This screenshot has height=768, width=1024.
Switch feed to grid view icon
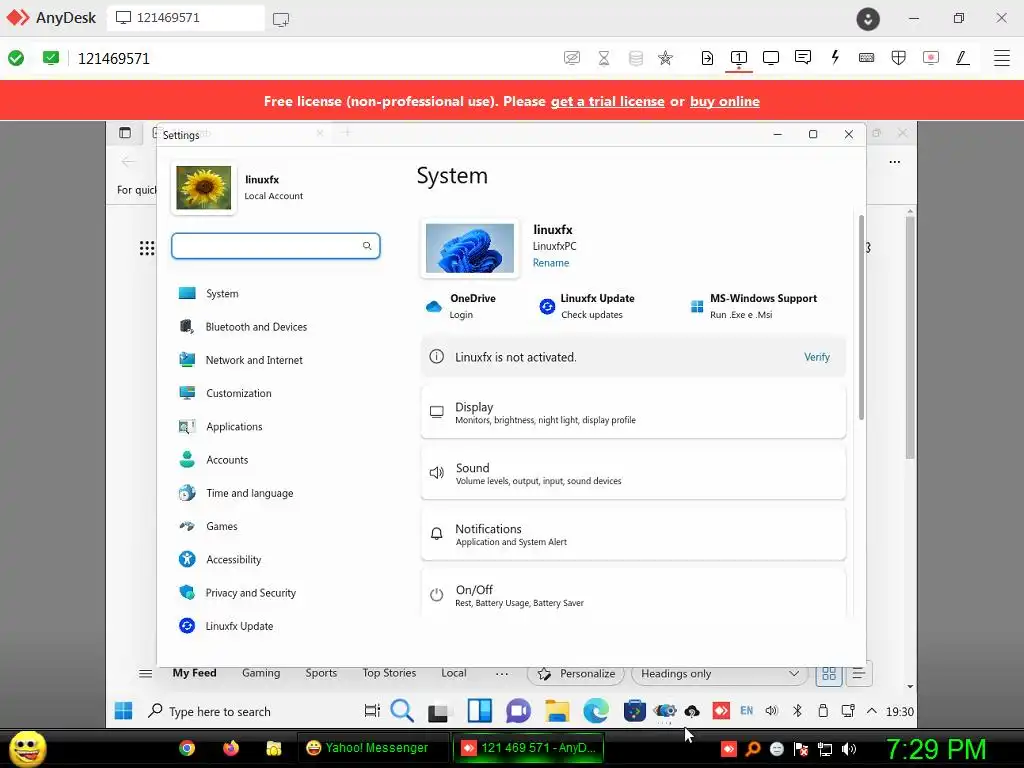tap(829, 674)
